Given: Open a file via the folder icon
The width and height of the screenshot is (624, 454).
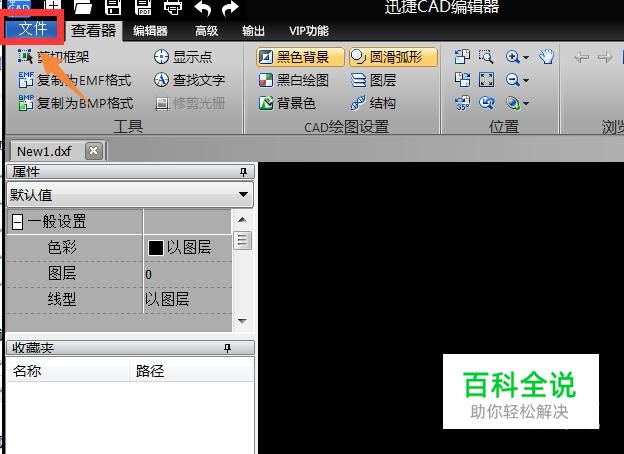Looking at the screenshot, I should coord(83,6).
